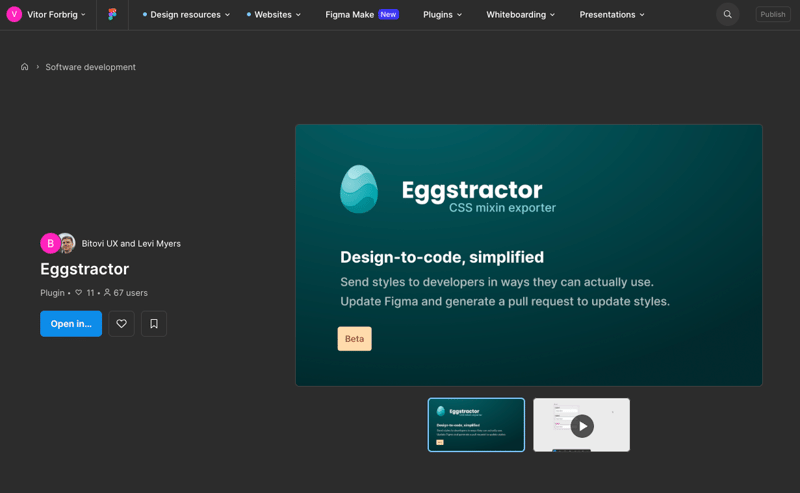This screenshot has height=493, width=800.
Task: Click the 67 users count
Action: pos(126,293)
